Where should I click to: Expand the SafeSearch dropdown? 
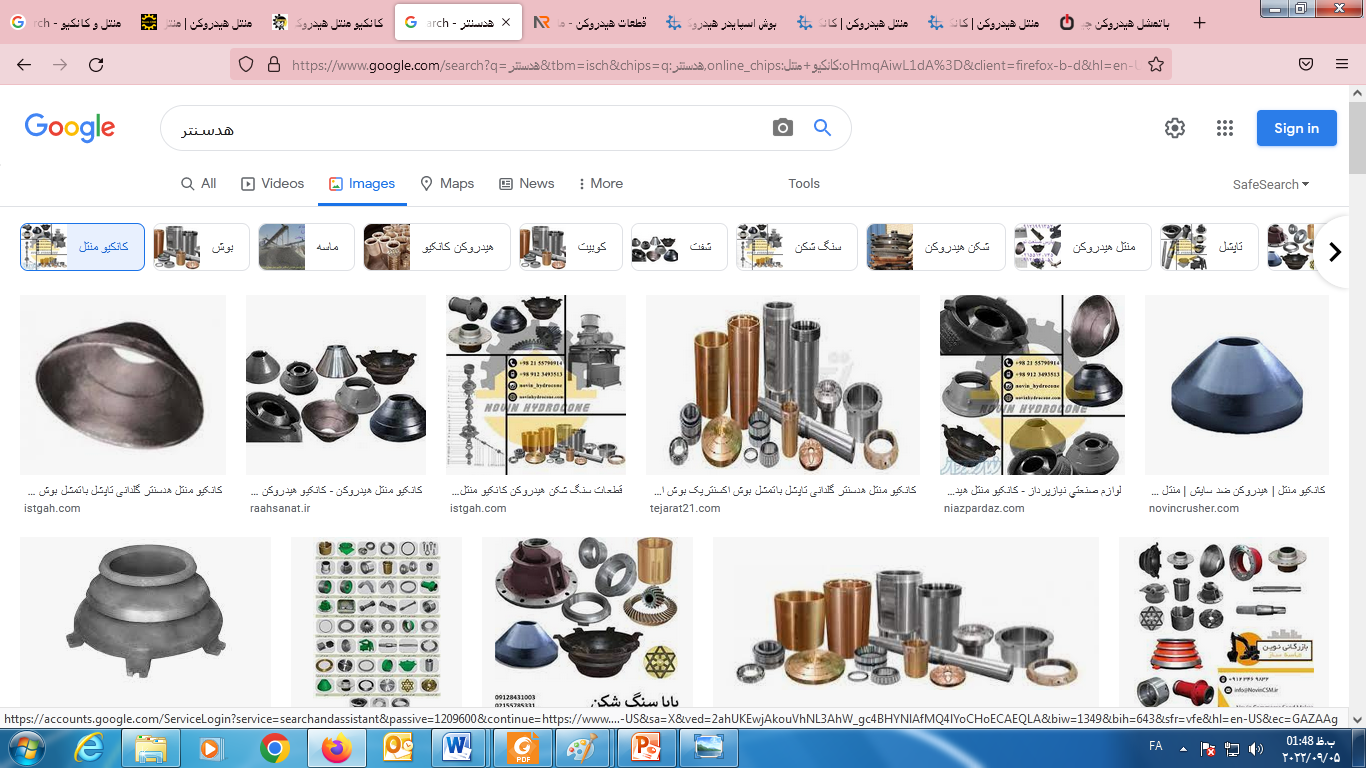tap(1271, 184)
